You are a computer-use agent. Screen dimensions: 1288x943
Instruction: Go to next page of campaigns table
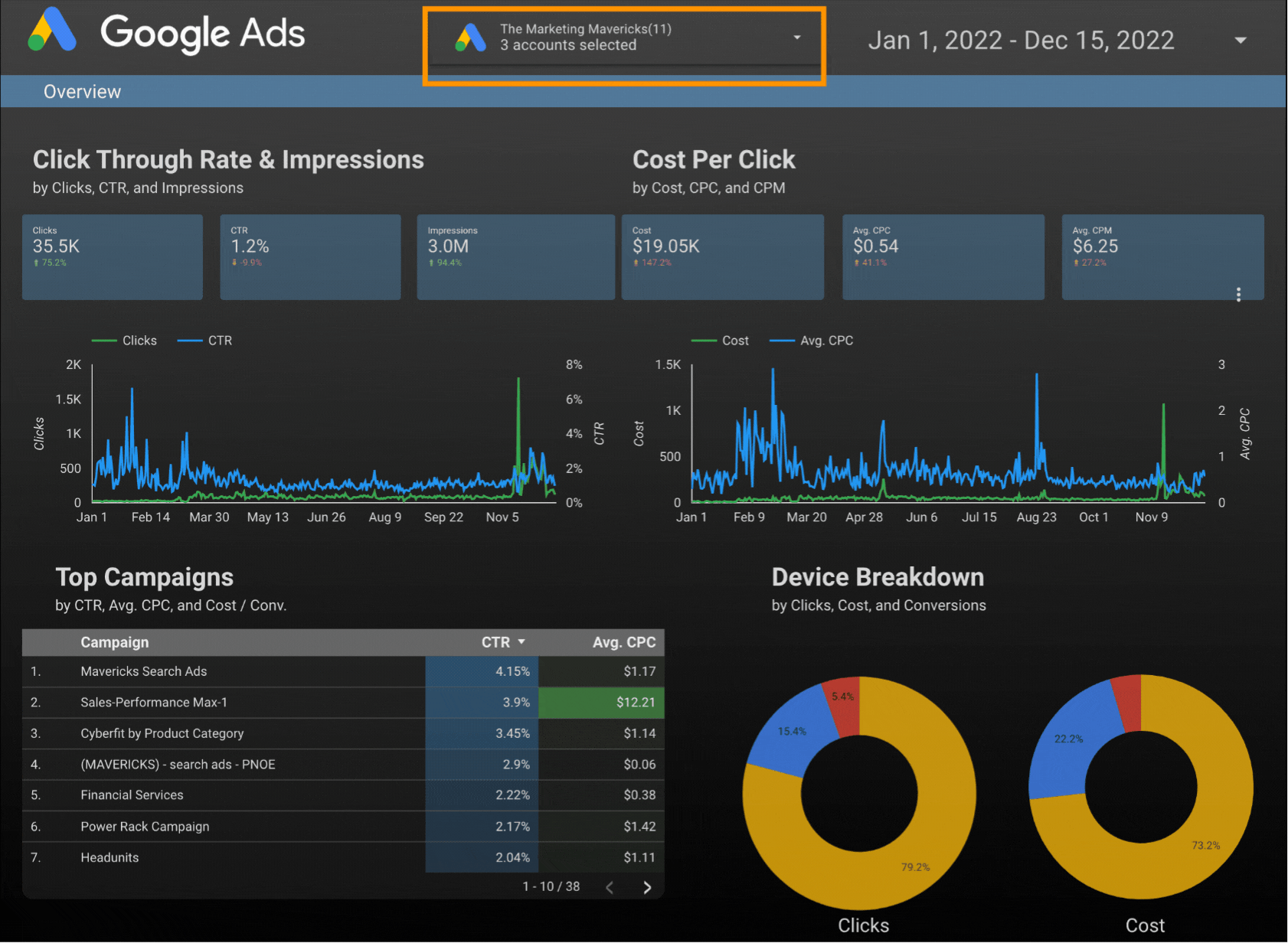click(x=647, y=887)
